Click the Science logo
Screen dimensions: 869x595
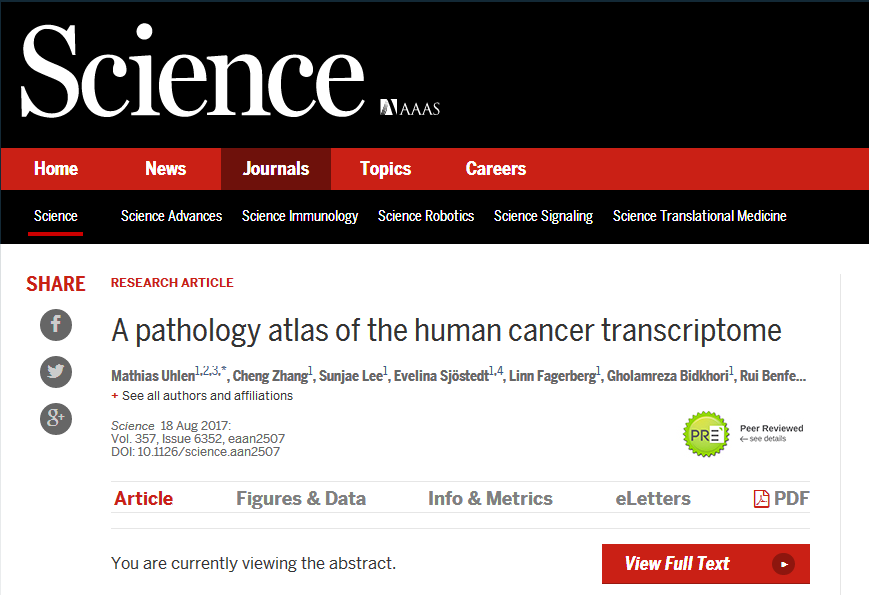192,72
